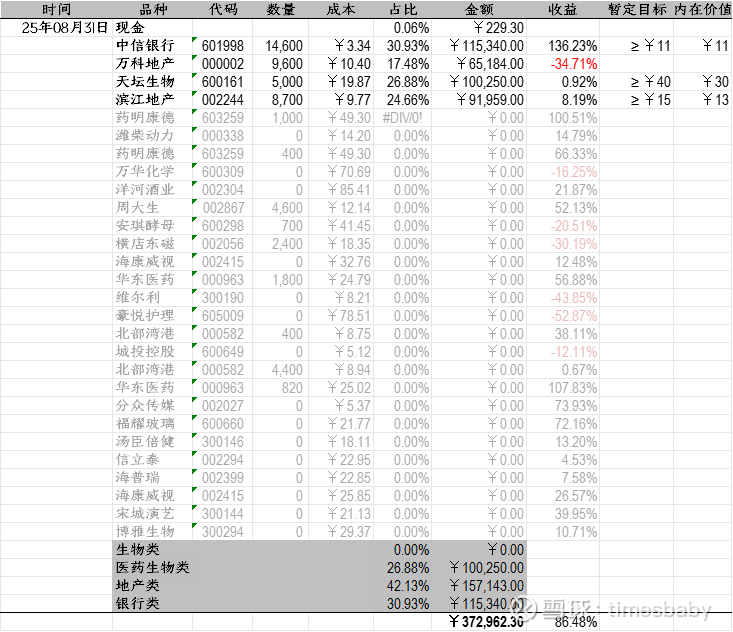Click the 代码 column header

pos(223,9)
